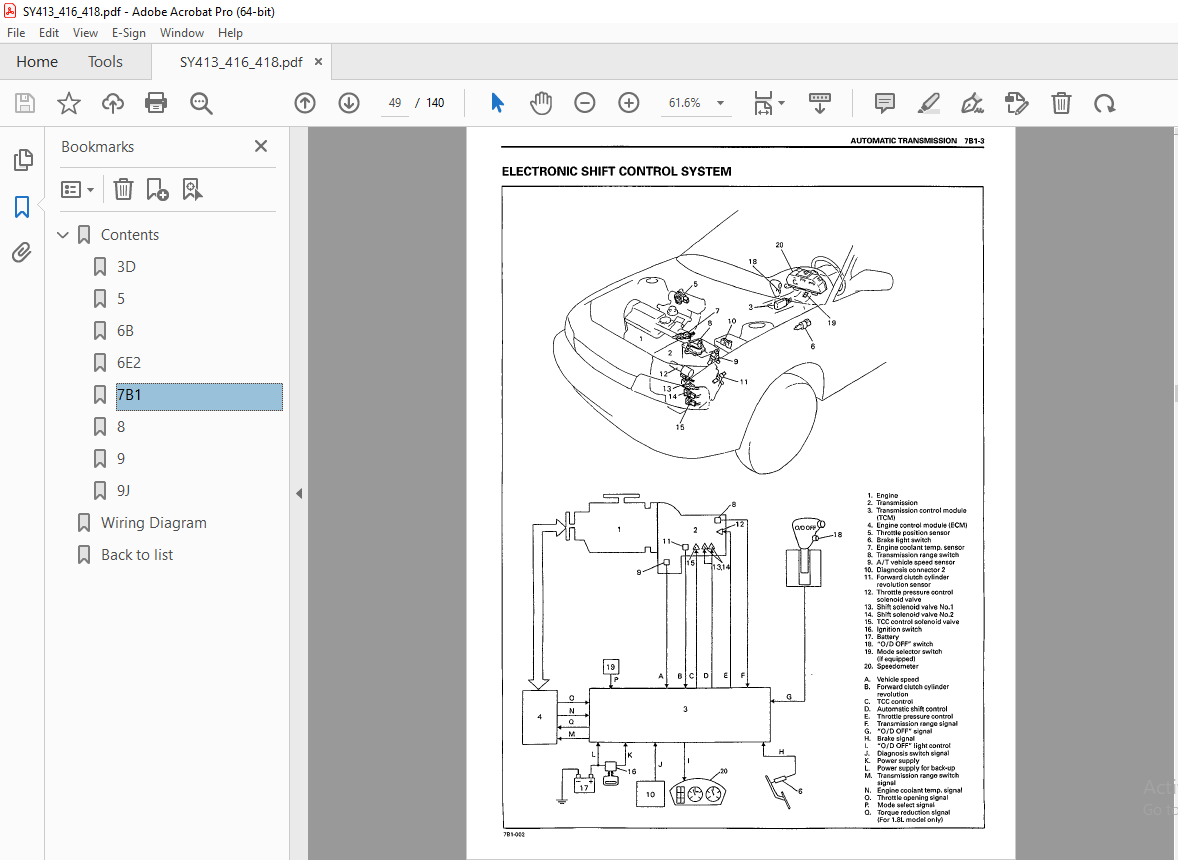Click the scrolling mode keyboard icon
The height and width of the screenshot is (860, 1178).
click(x=820, y=103)
